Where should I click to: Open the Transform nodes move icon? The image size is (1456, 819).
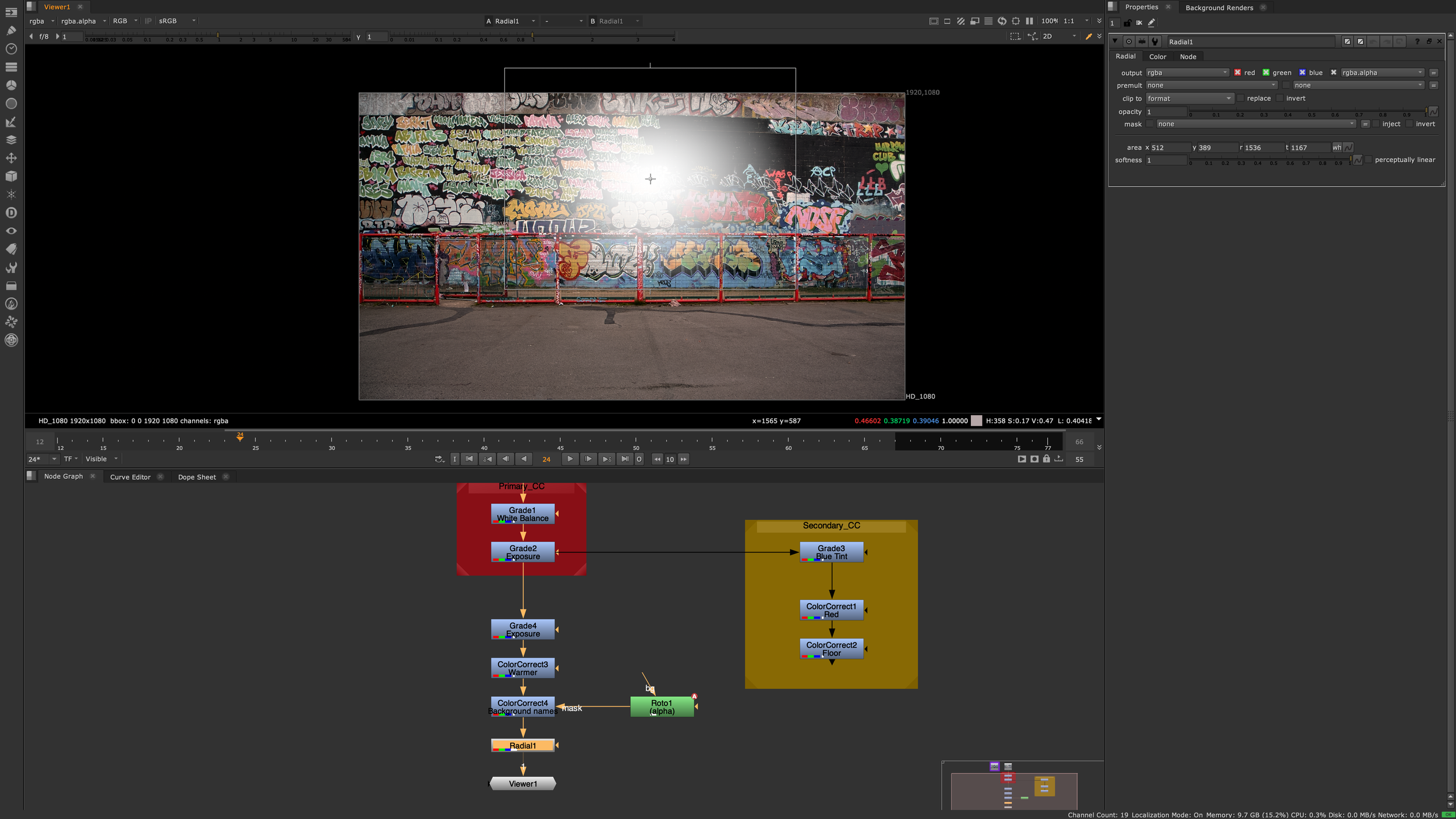(x=11, y=158)
